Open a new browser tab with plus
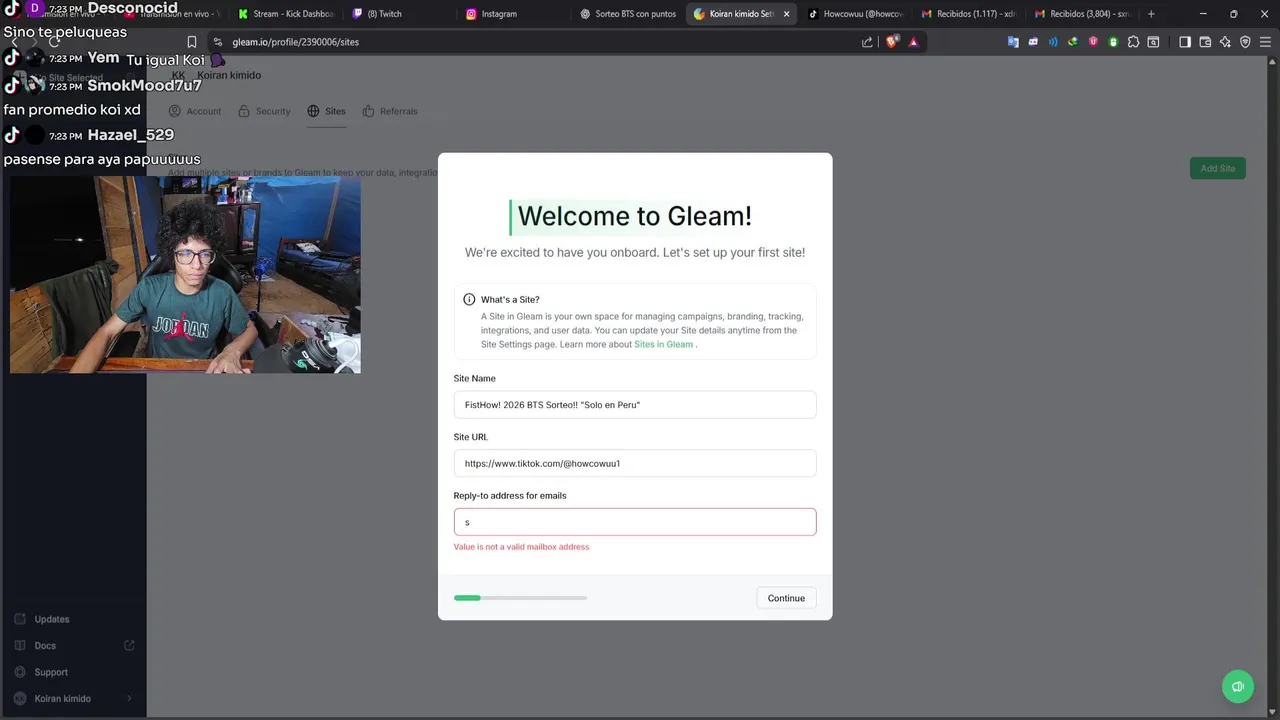 [x=1151, y=14]
